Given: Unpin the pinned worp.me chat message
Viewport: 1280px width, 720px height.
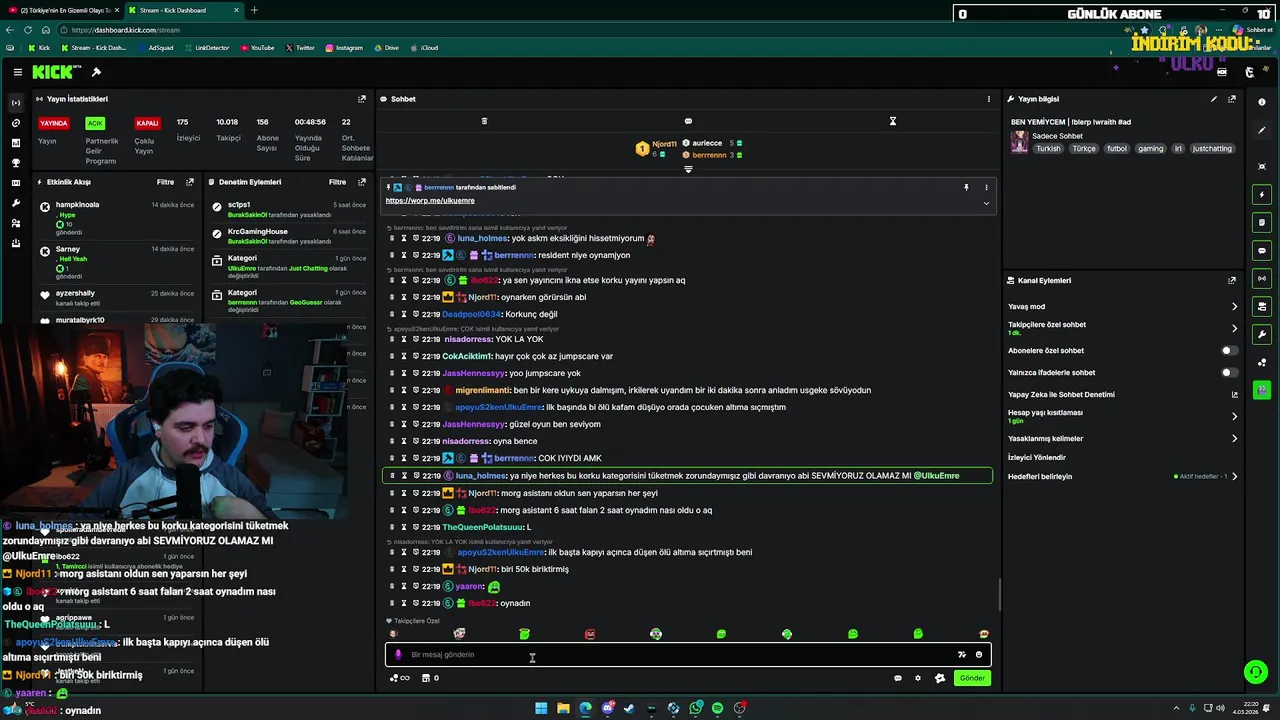Looking at the screenshot, I should [966, 187].
